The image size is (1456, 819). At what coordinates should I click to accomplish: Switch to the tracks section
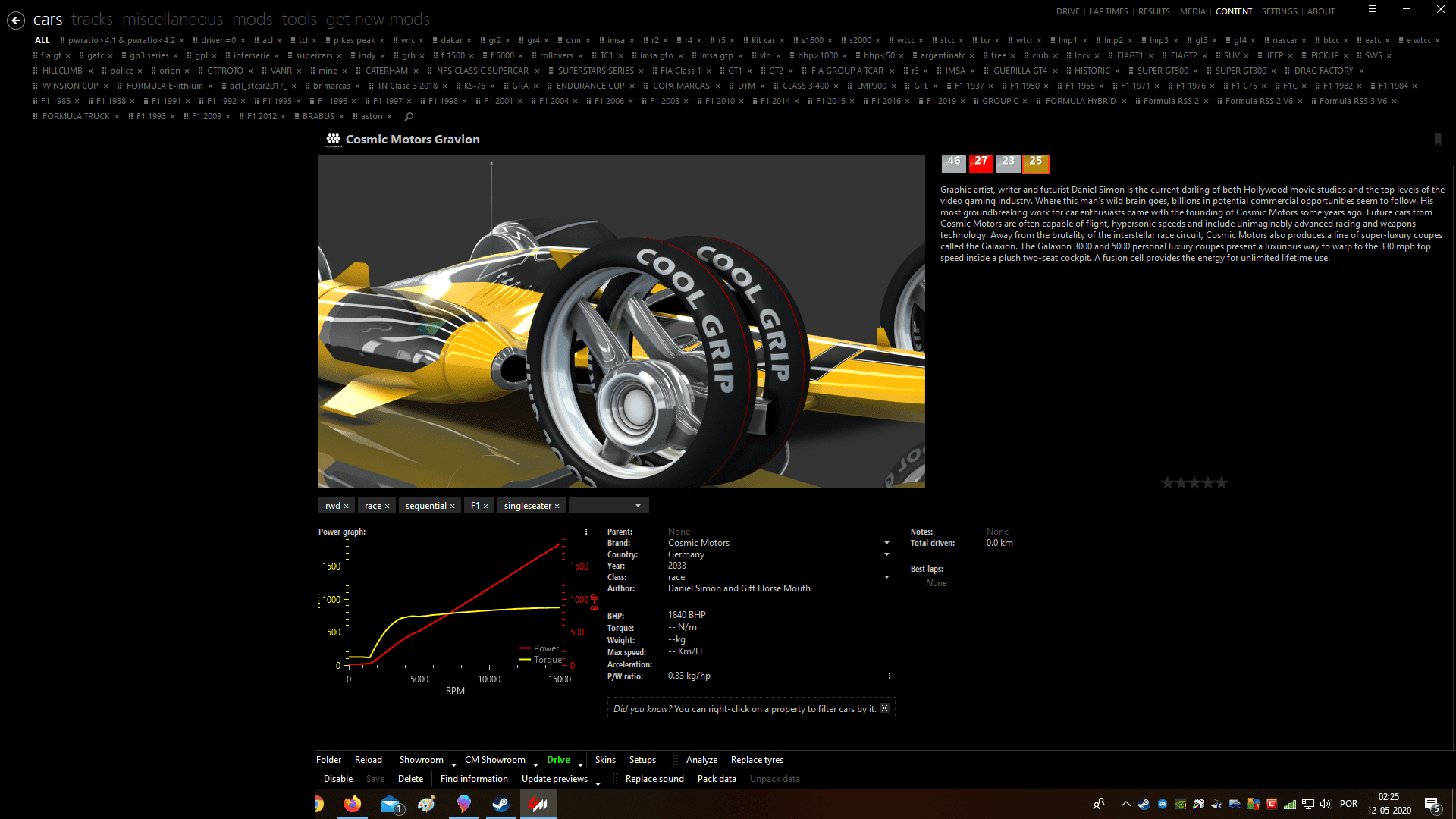[92, 20]
